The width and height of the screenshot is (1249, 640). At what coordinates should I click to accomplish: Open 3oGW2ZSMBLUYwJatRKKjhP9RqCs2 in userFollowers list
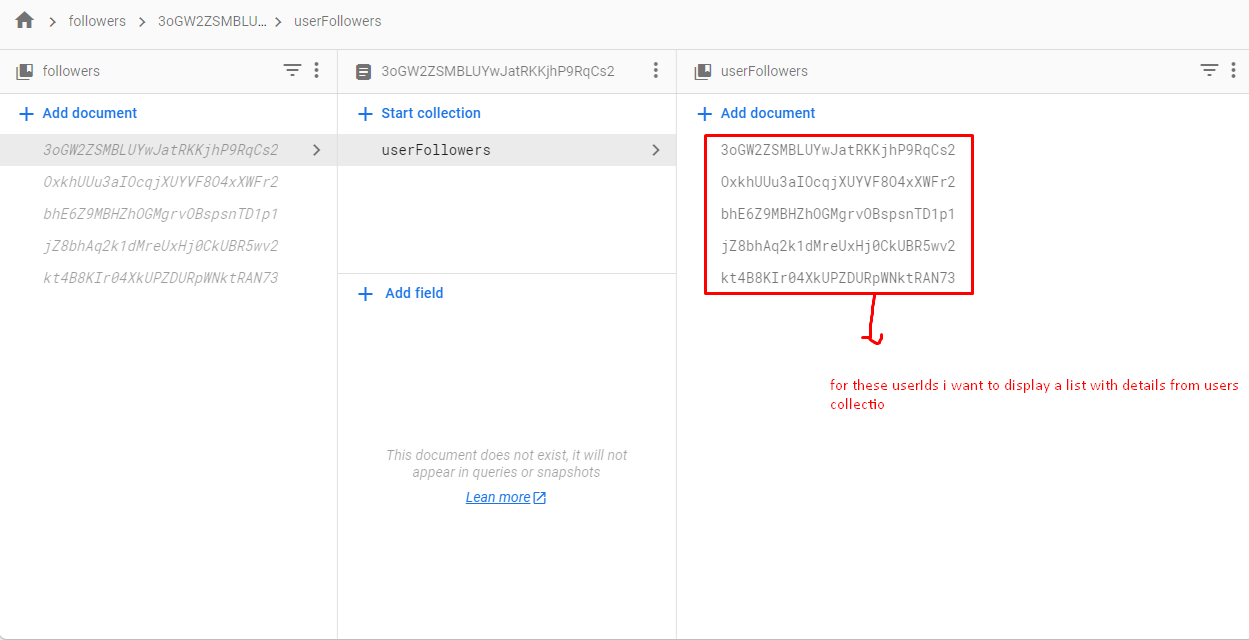838,150
